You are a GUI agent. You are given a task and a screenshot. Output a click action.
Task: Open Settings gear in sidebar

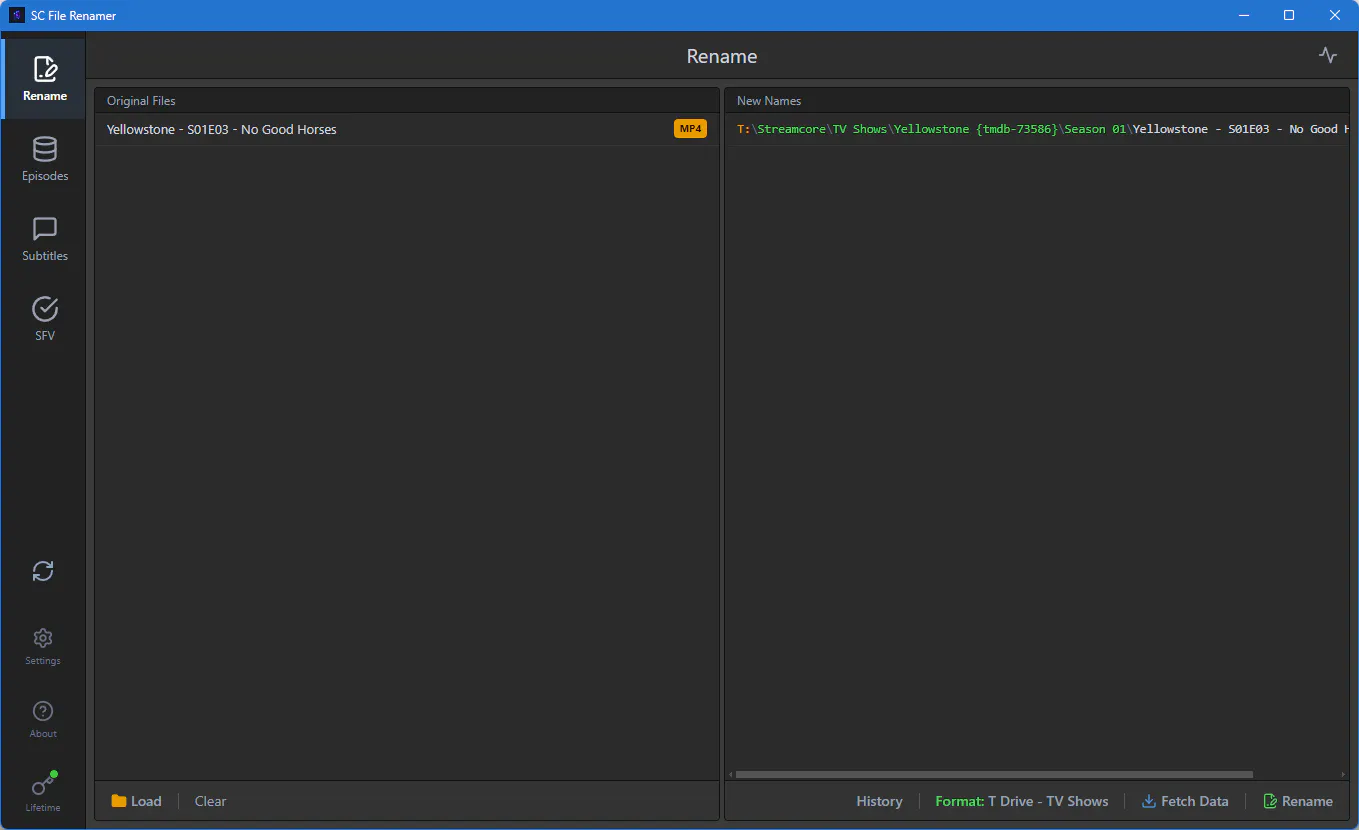(43, 646)
